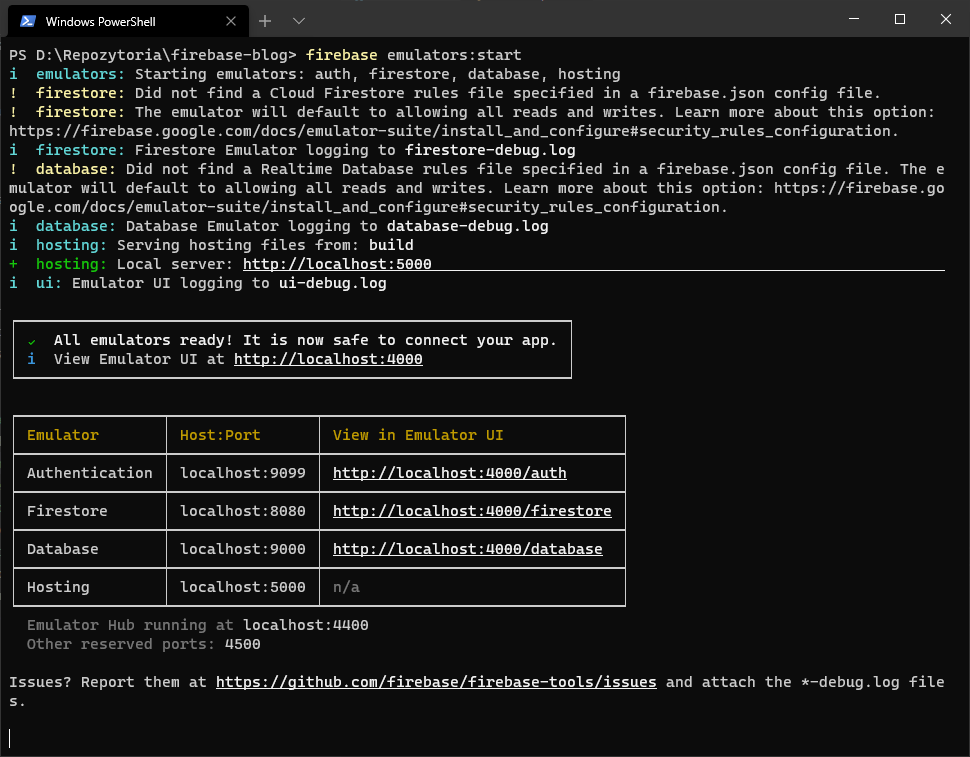970x757 pixels.
Task: Close the terminal window
Action: tap(945, 19)
